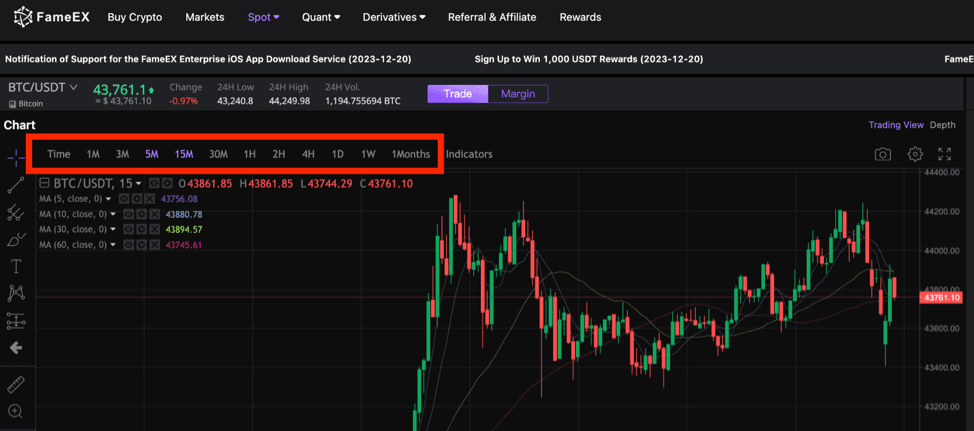Select the trend line drawing tool
Image resolution: width=974 pixels, height=431 pixels.
point(16,185)
